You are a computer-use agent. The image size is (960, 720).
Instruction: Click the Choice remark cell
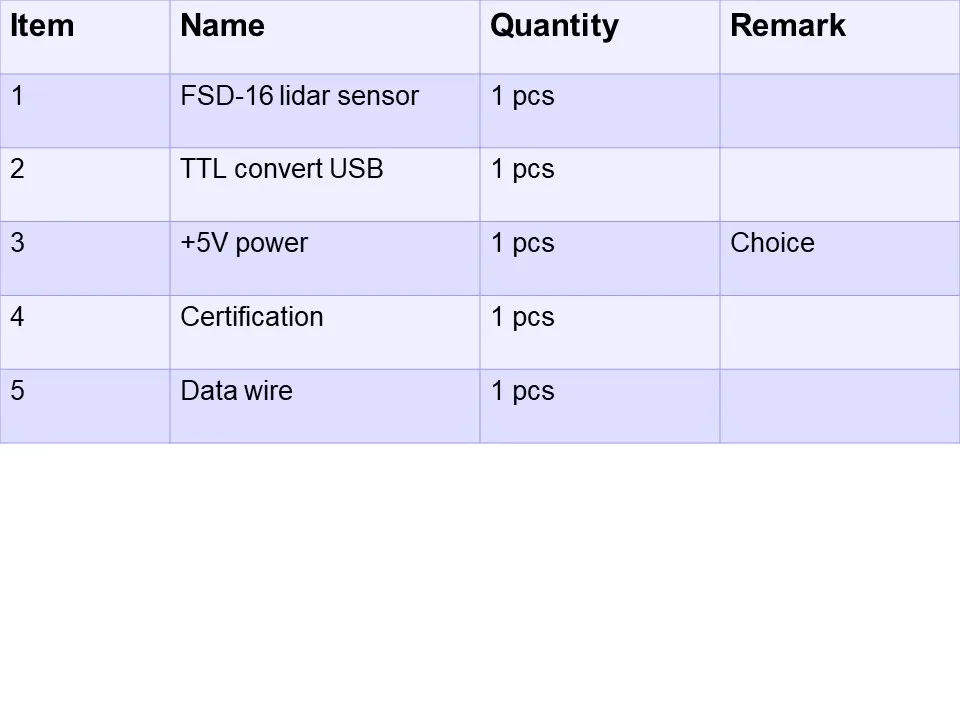[840, 258]
